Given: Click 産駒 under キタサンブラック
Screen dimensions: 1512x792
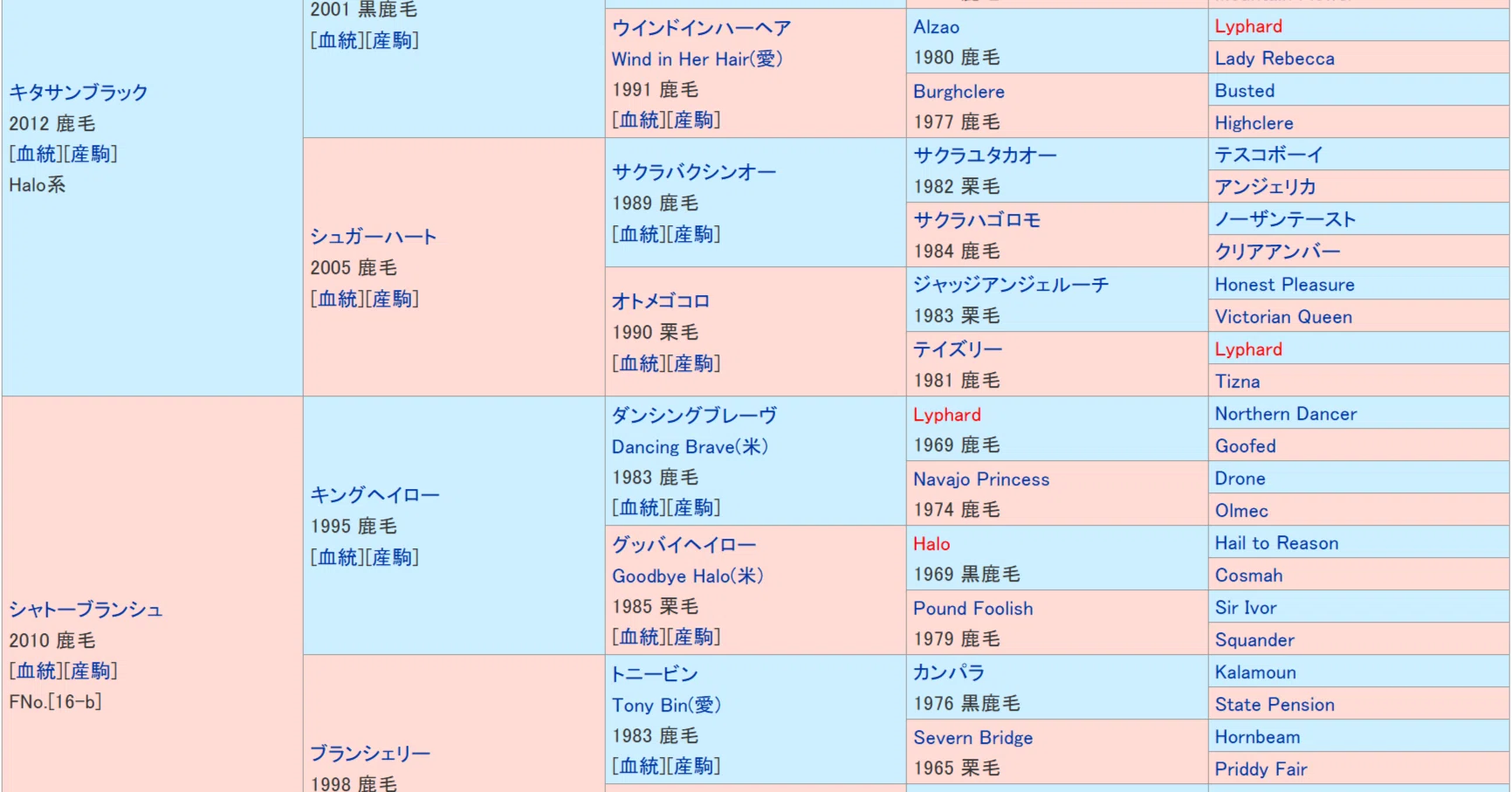Looking at the screenshot, I should tap(91, 155).
